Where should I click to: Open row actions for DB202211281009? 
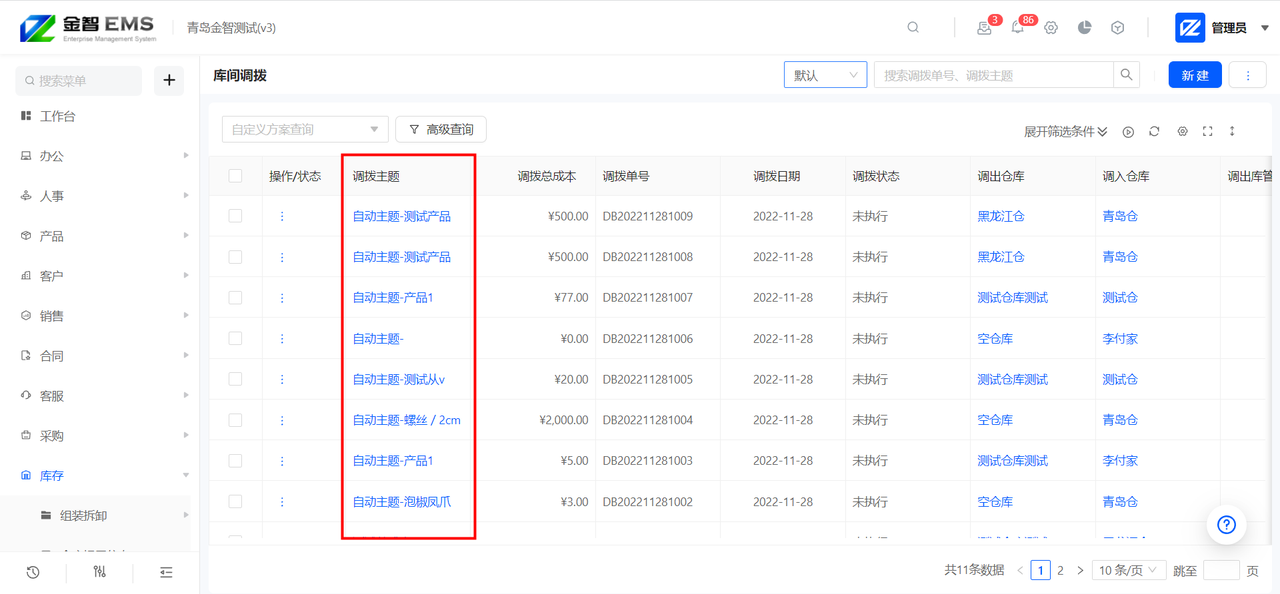pos(282,216)
